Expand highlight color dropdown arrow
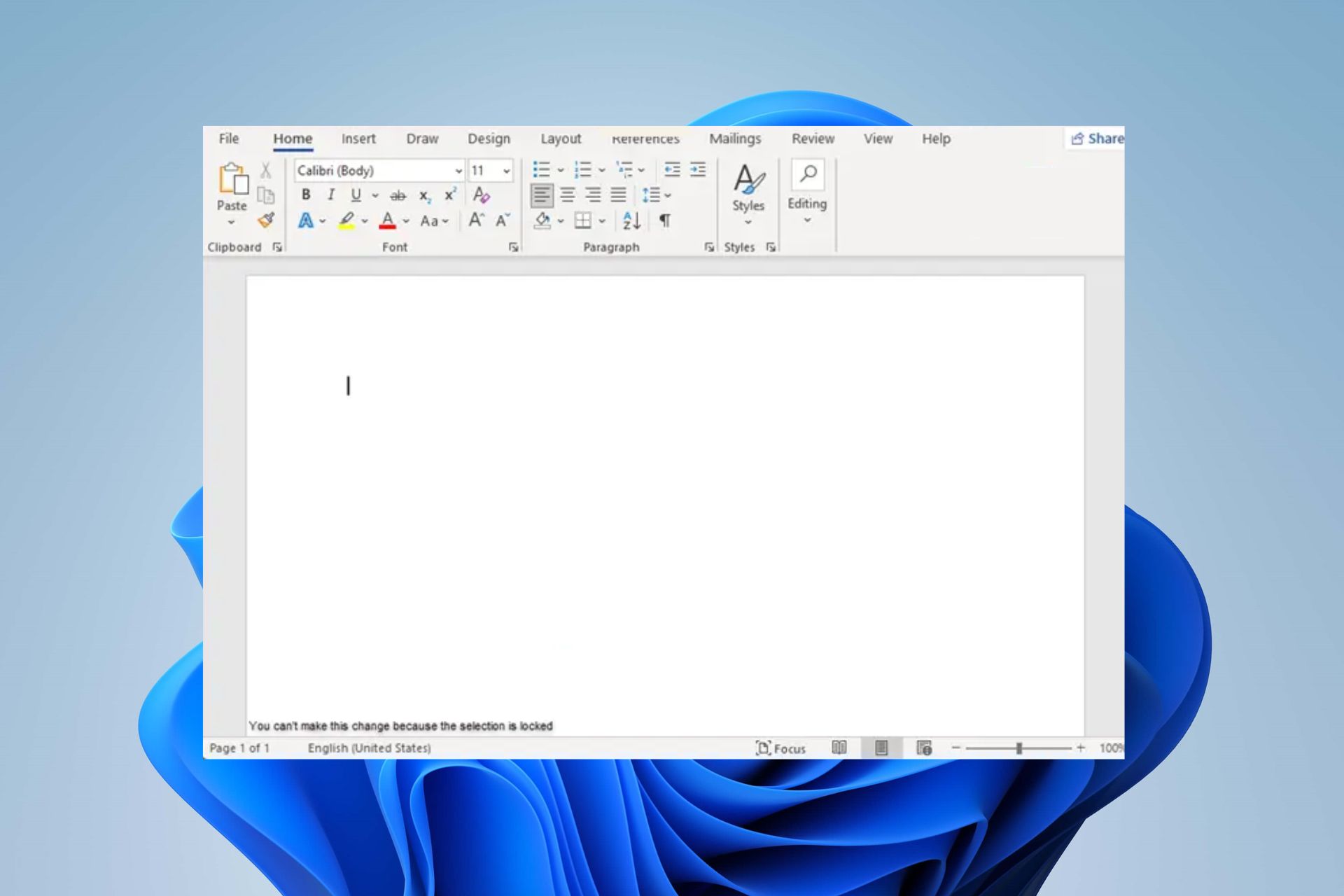1344x896 pixels. [365, 222]
